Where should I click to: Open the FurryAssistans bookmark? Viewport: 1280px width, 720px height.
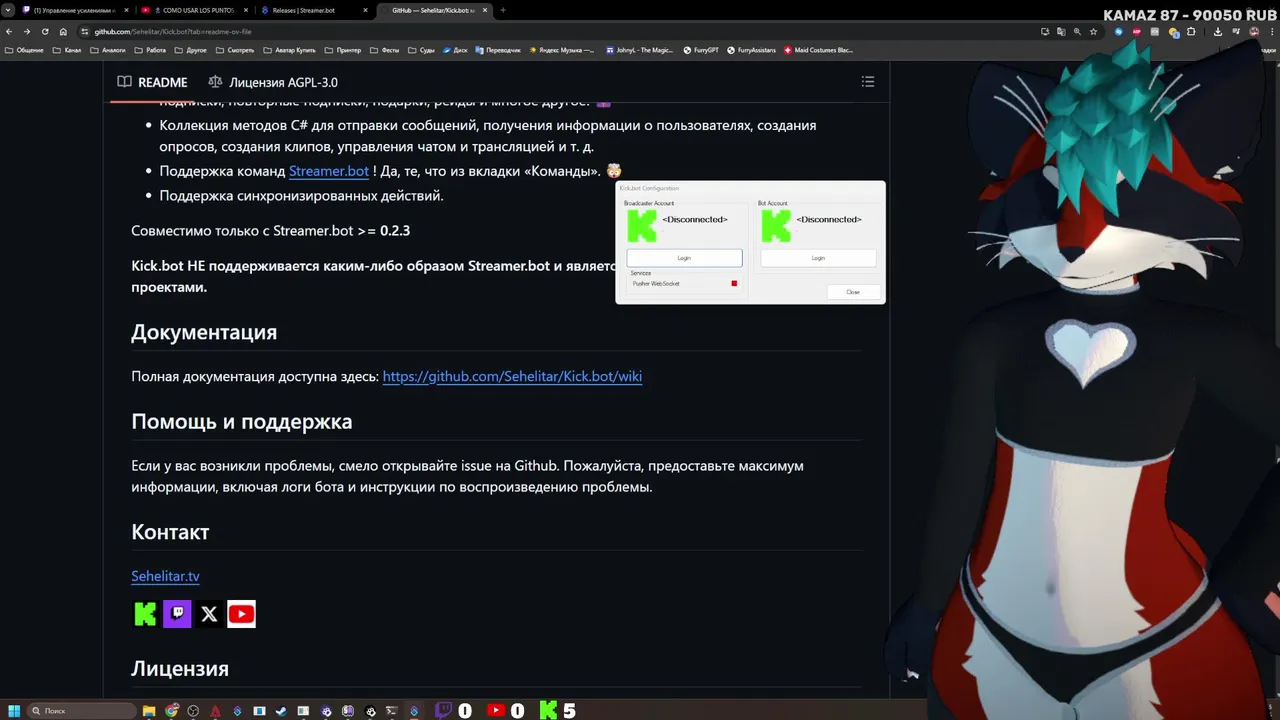tap(751, 50)
